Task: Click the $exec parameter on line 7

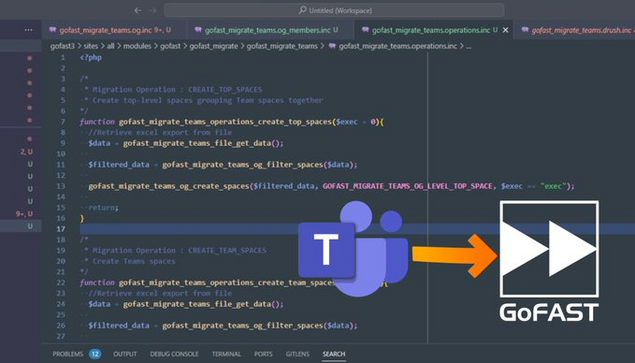Action: coord(347,122)
